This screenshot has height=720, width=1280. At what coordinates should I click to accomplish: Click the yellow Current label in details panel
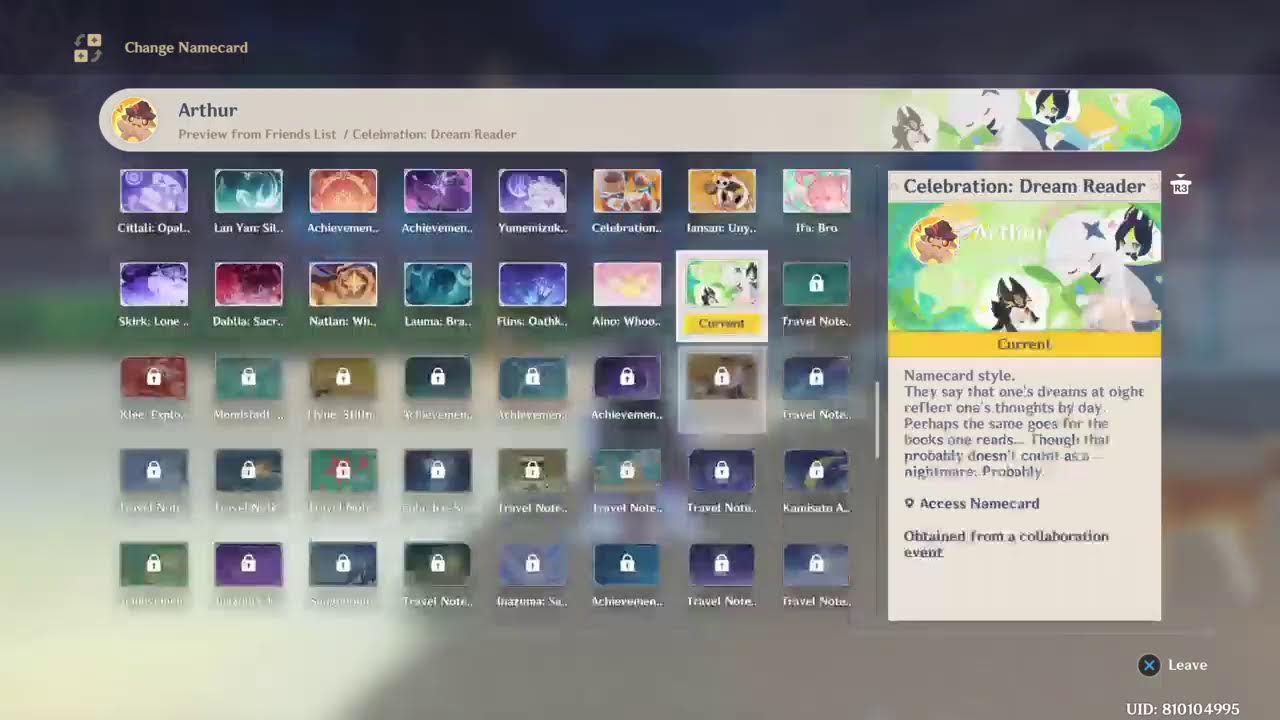pyautogui.click(x=1024, y=344)
